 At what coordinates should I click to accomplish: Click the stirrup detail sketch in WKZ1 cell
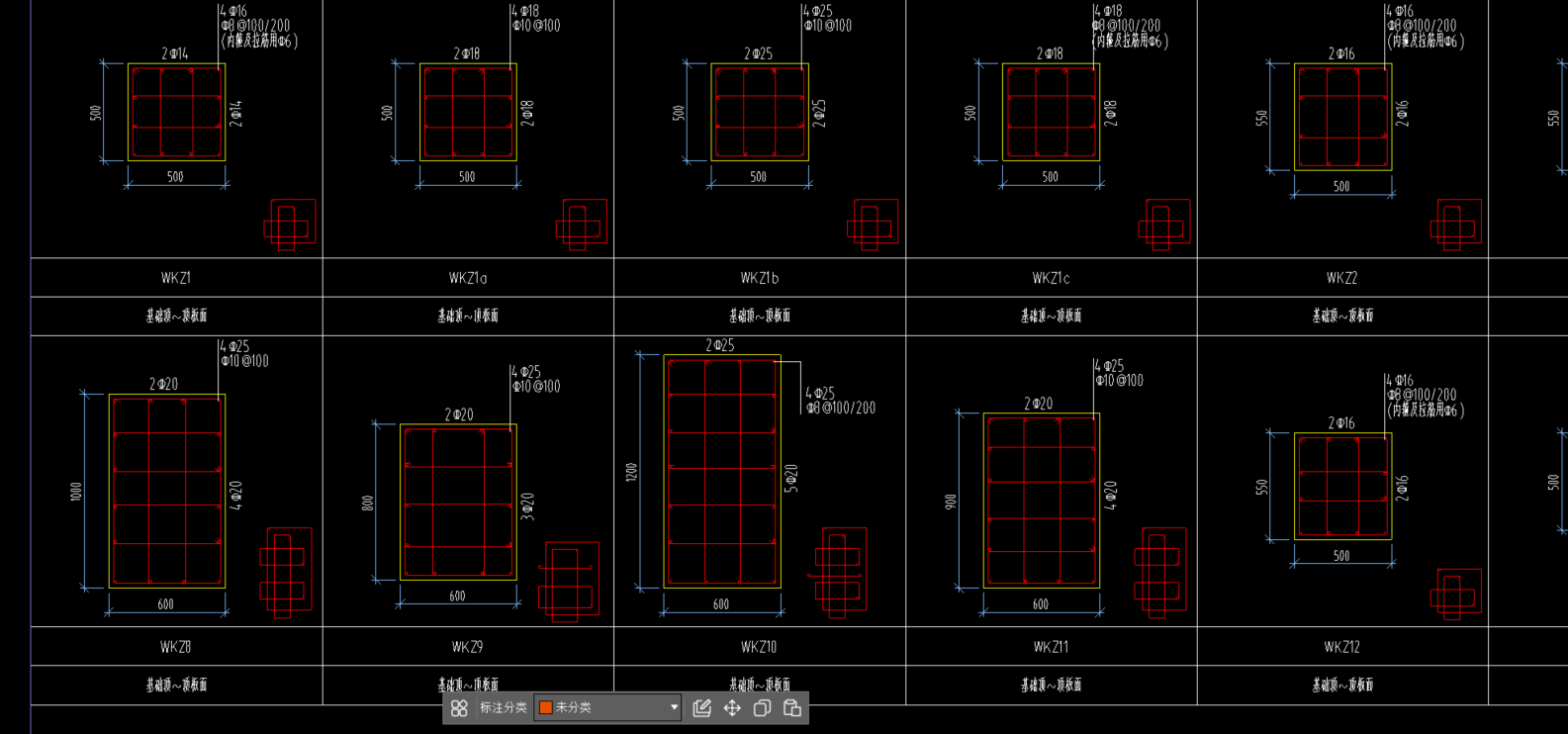289,226
